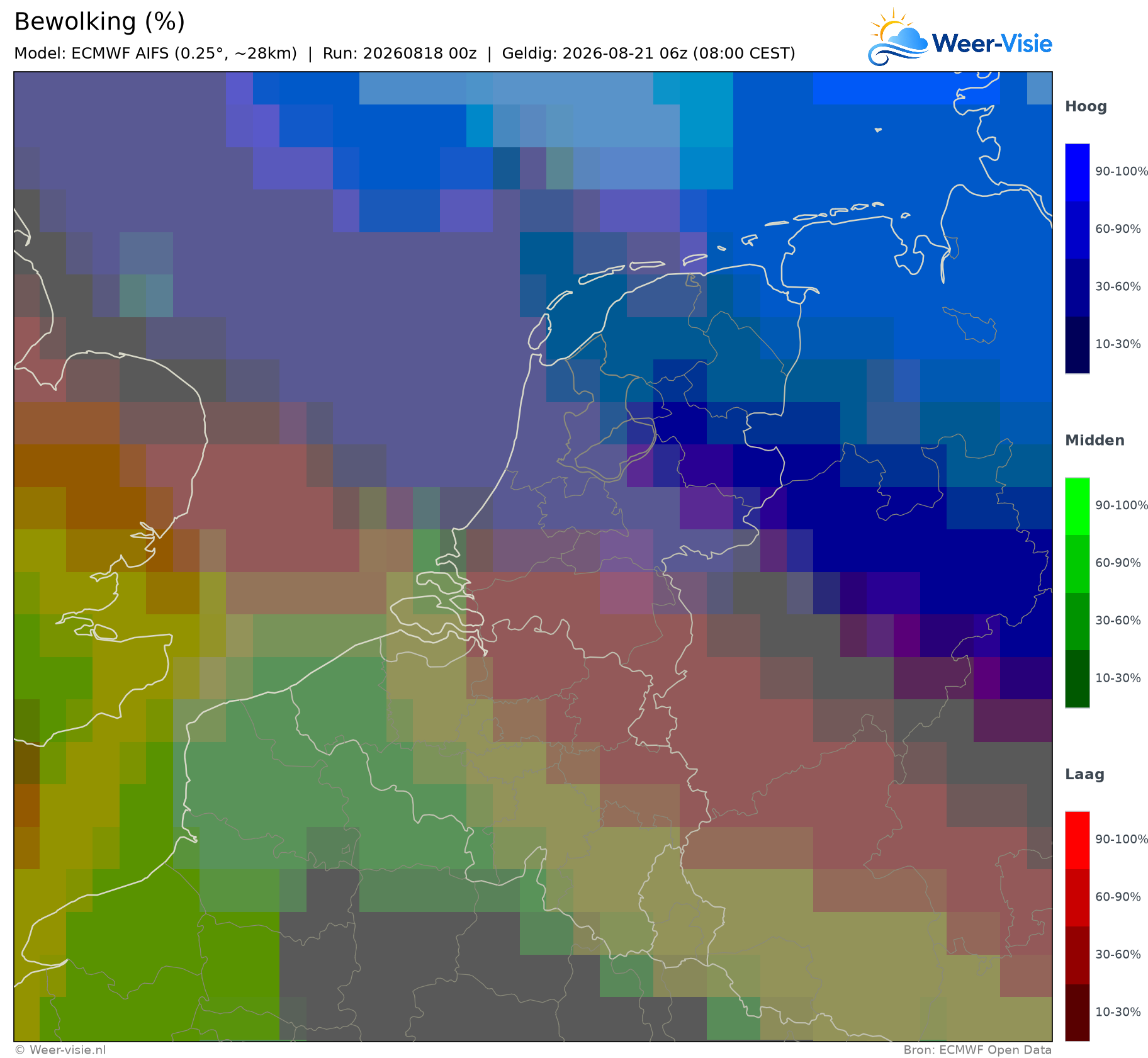Select the Laag 10-30% maroon swatch
1148x1058 pixels.
(1077, 1012)
